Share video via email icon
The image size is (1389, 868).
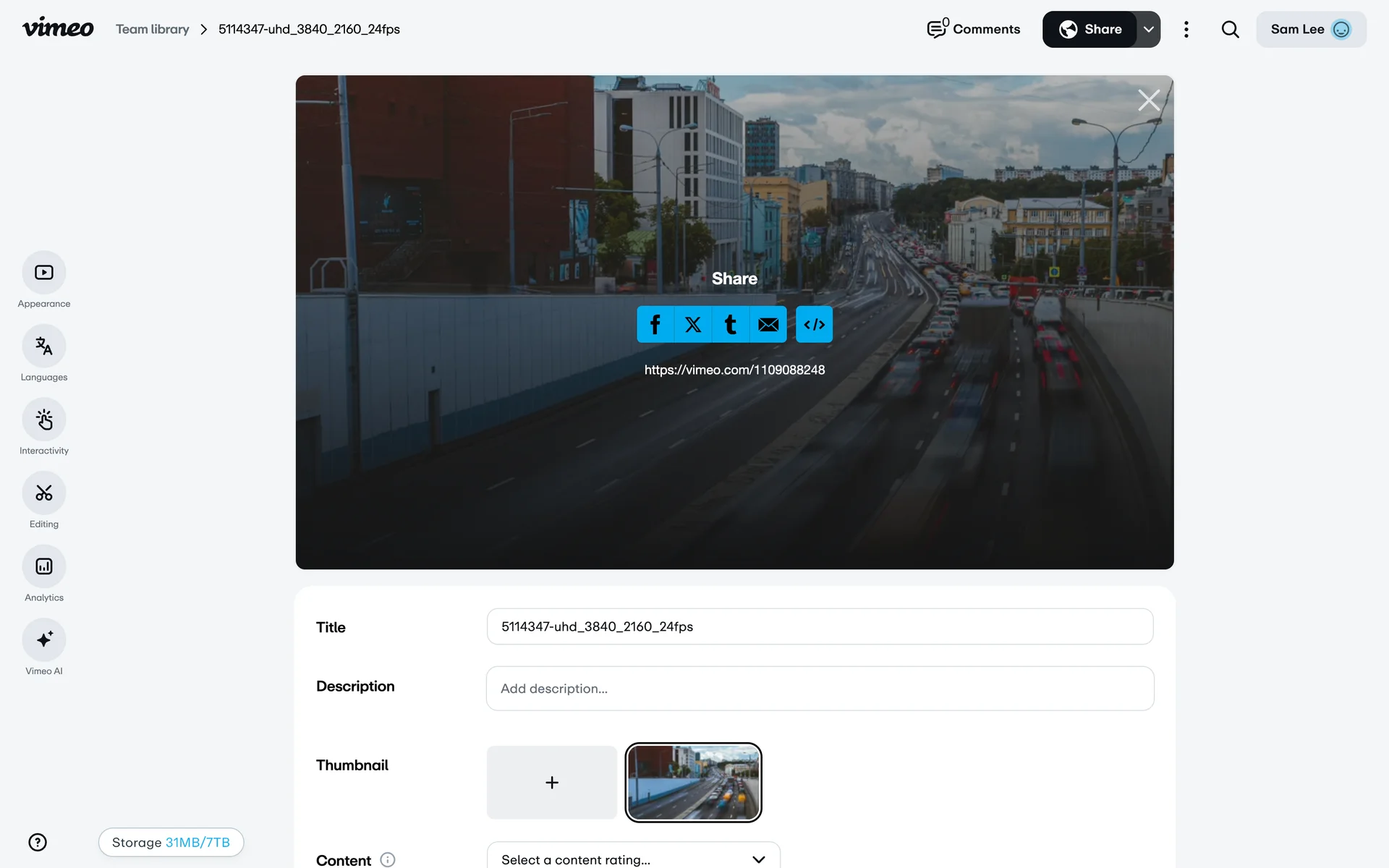point(768,325)
